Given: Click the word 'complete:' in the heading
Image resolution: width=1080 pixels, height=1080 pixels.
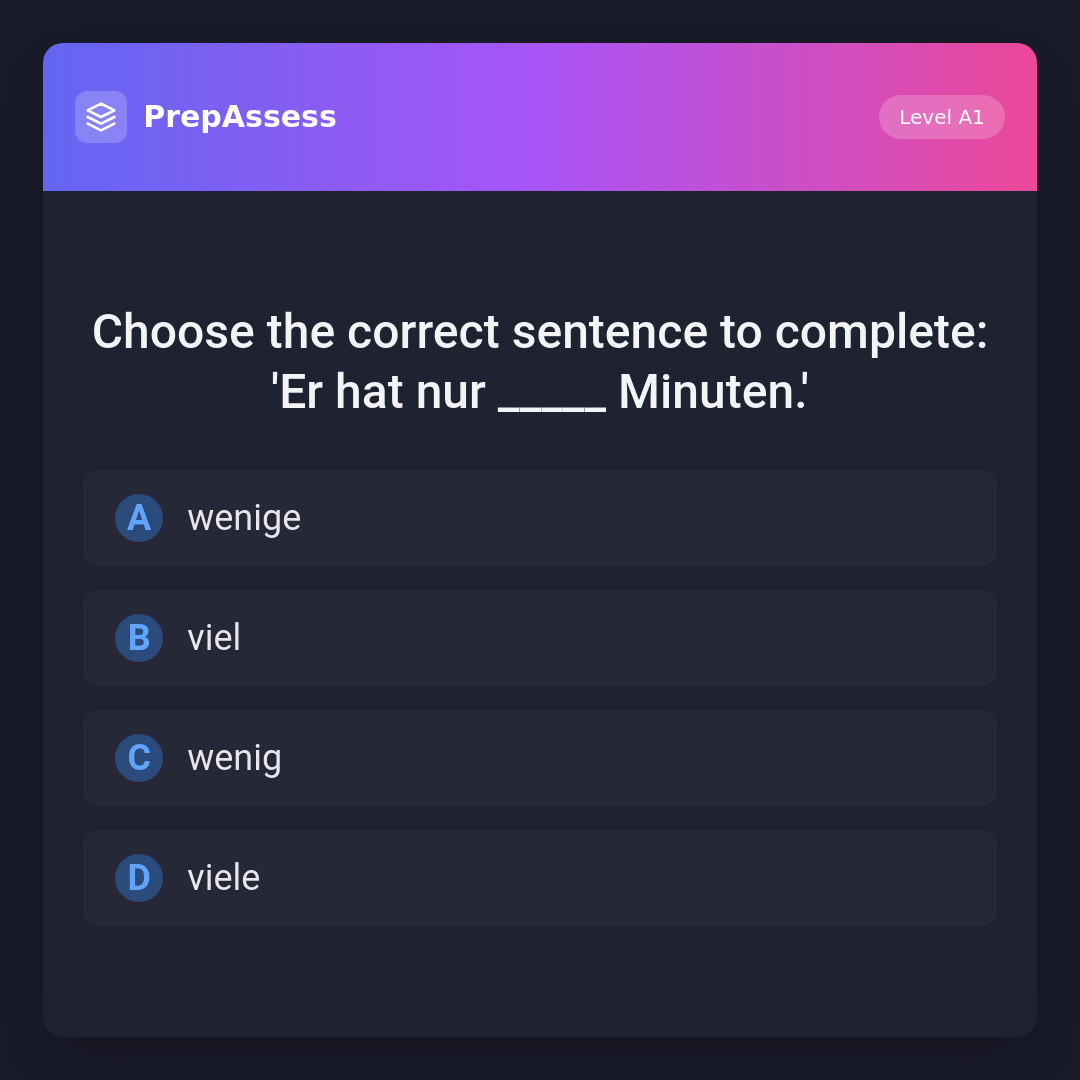Looking at the screenshot, I should click(881, 332).
